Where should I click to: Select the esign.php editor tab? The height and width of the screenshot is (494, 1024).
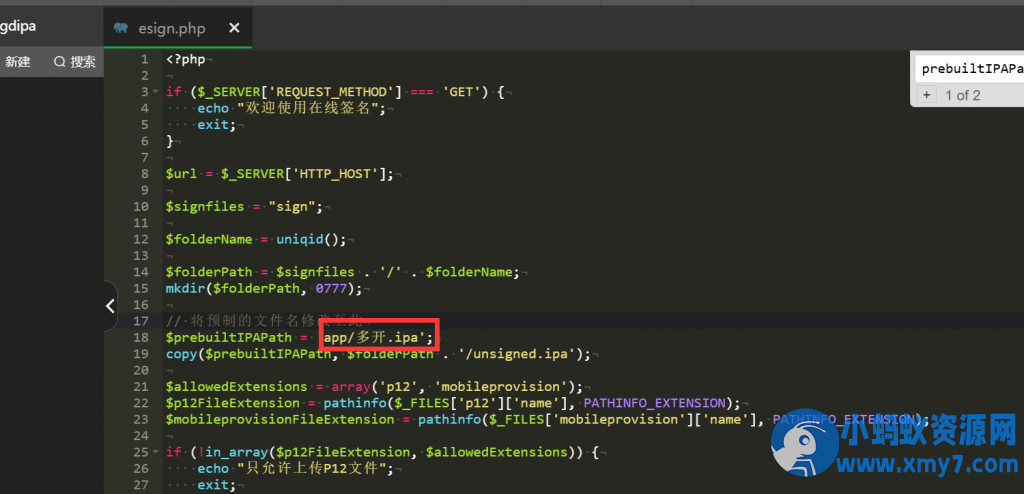(x=170, y=28)
